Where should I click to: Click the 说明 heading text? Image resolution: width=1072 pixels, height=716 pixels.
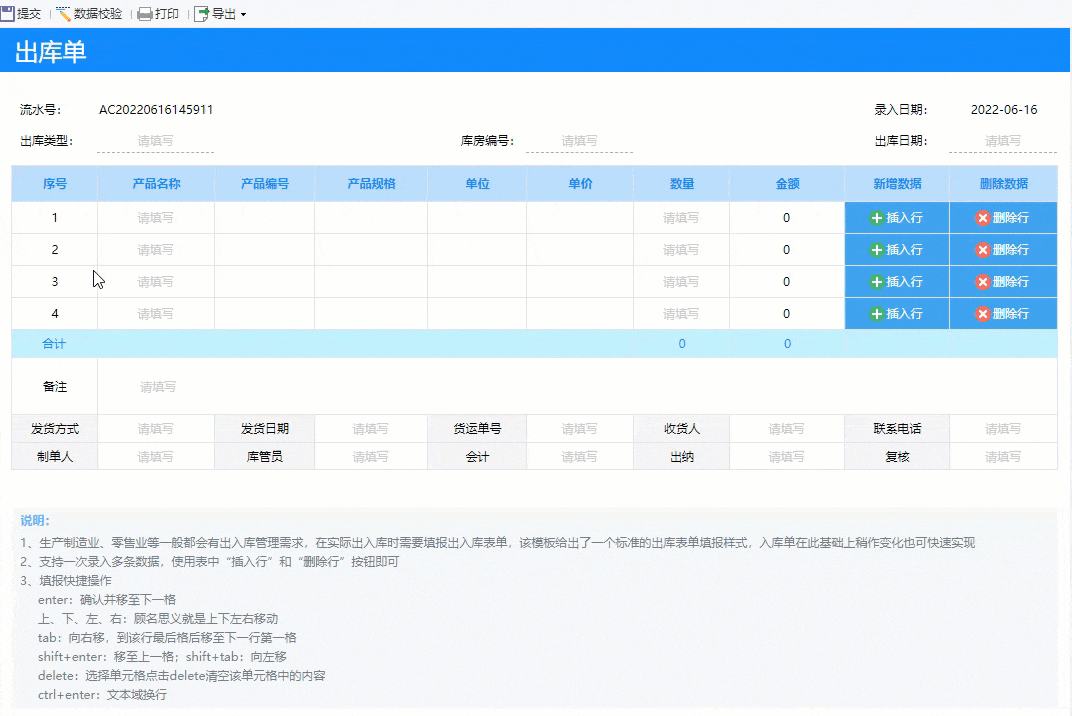35,520
